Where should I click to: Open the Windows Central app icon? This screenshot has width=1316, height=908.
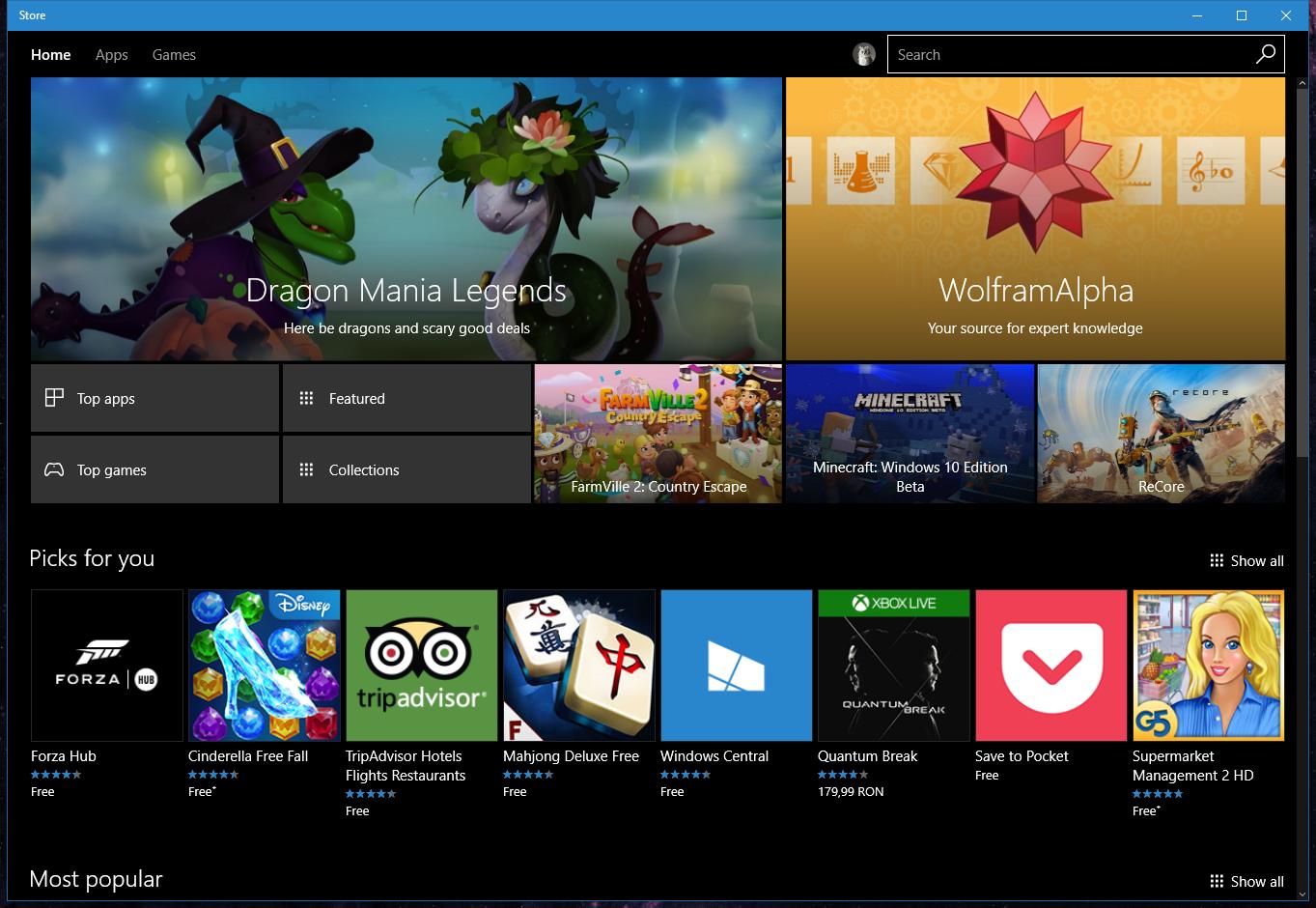point(737,666)
